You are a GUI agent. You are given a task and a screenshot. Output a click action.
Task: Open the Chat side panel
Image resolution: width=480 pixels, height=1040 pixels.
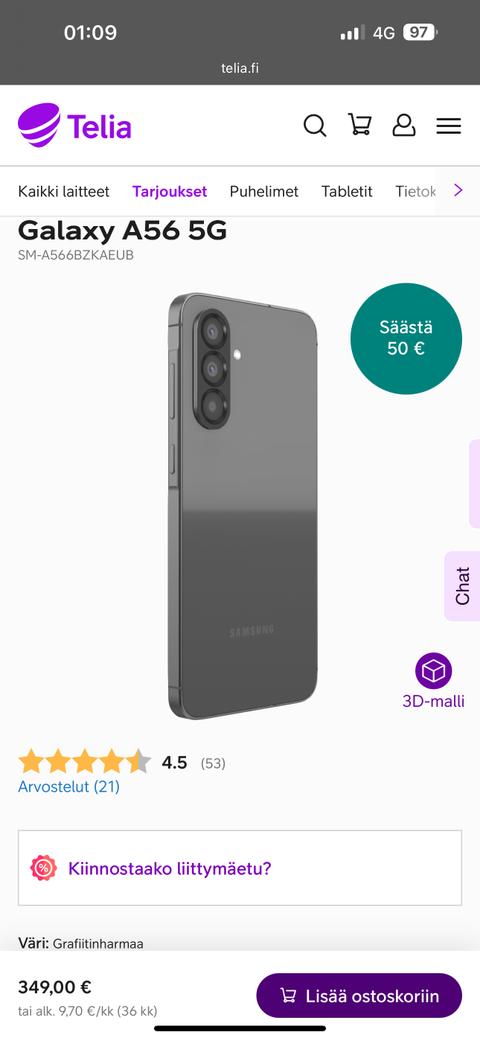point(462,586)
